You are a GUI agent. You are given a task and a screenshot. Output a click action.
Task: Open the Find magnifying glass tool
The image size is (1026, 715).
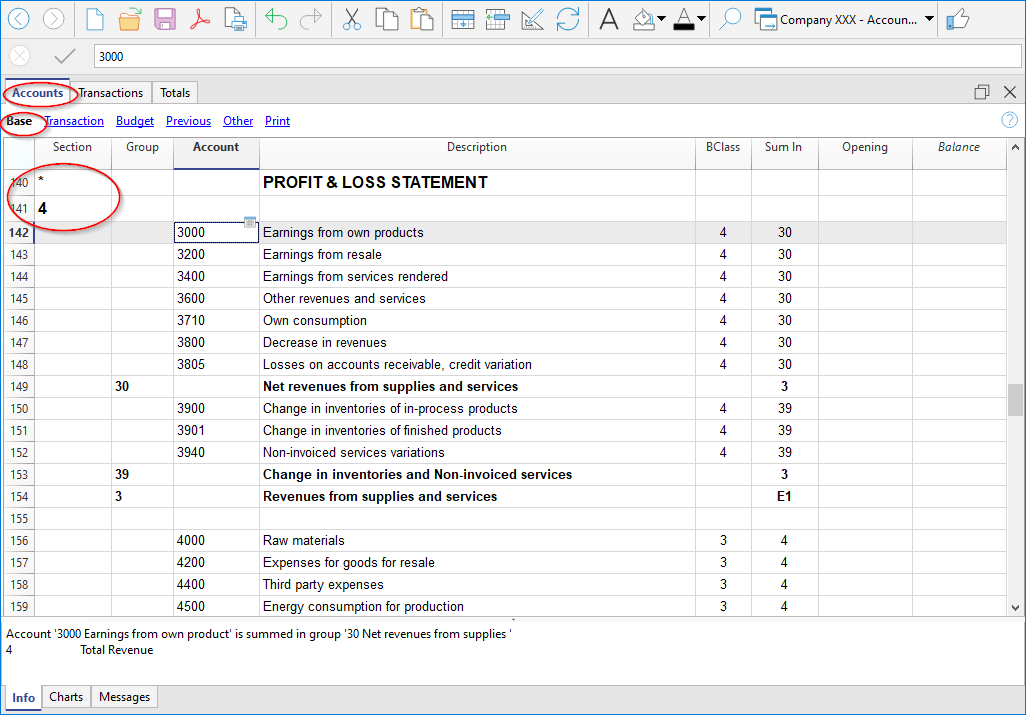730,19
